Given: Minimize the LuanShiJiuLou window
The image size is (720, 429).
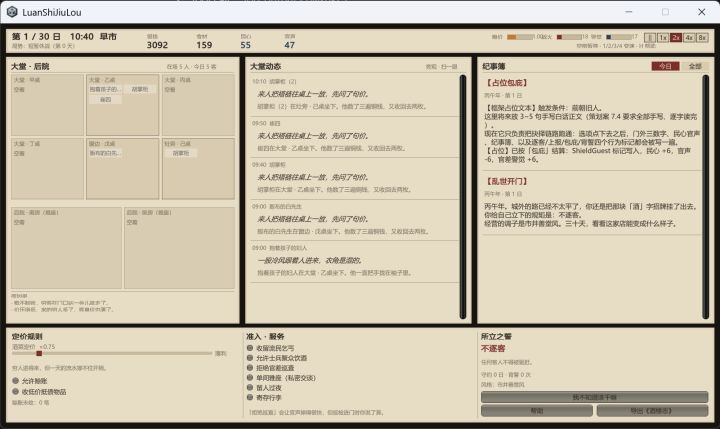Looking at the screenshot, I should click(629, 12).
